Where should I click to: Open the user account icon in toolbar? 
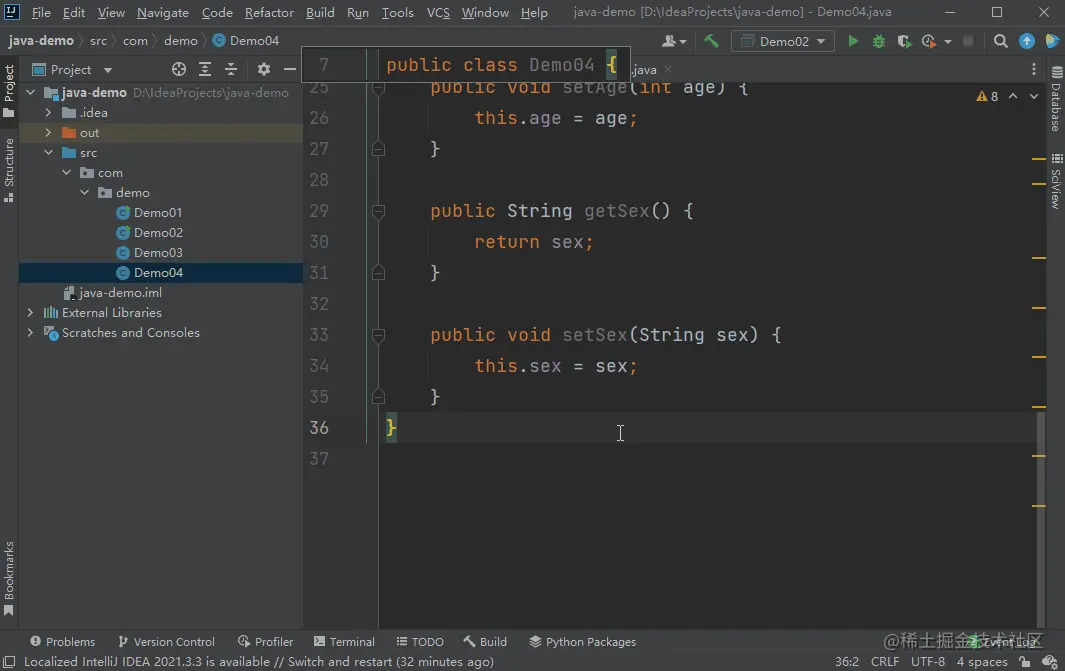674,41
